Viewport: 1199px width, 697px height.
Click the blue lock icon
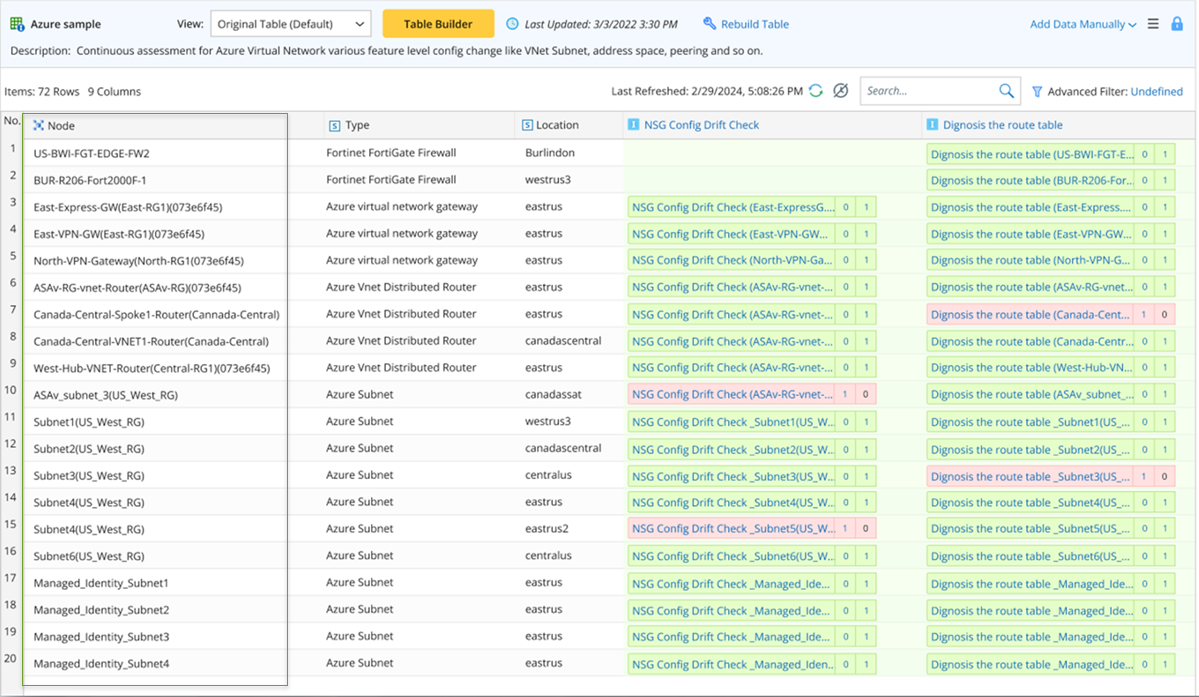click(1177, 24)
